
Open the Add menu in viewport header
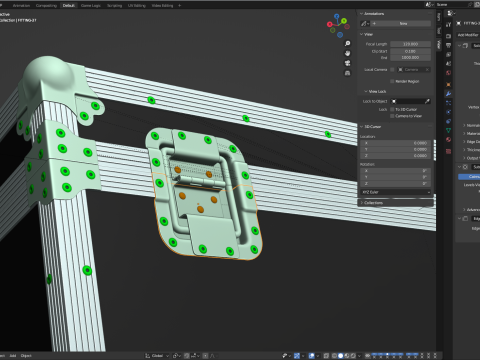click(x=13, y=356)
